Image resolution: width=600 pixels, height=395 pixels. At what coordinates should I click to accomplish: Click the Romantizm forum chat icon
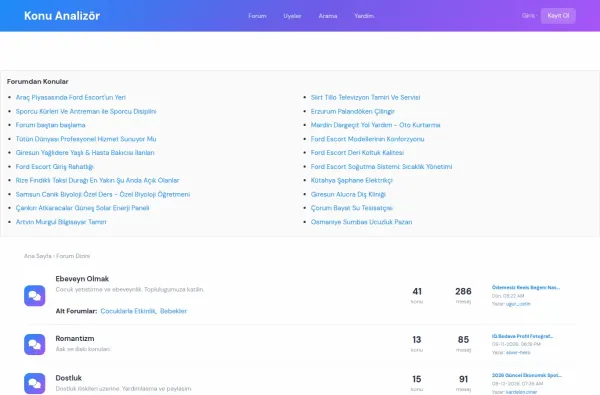(34, 344)
